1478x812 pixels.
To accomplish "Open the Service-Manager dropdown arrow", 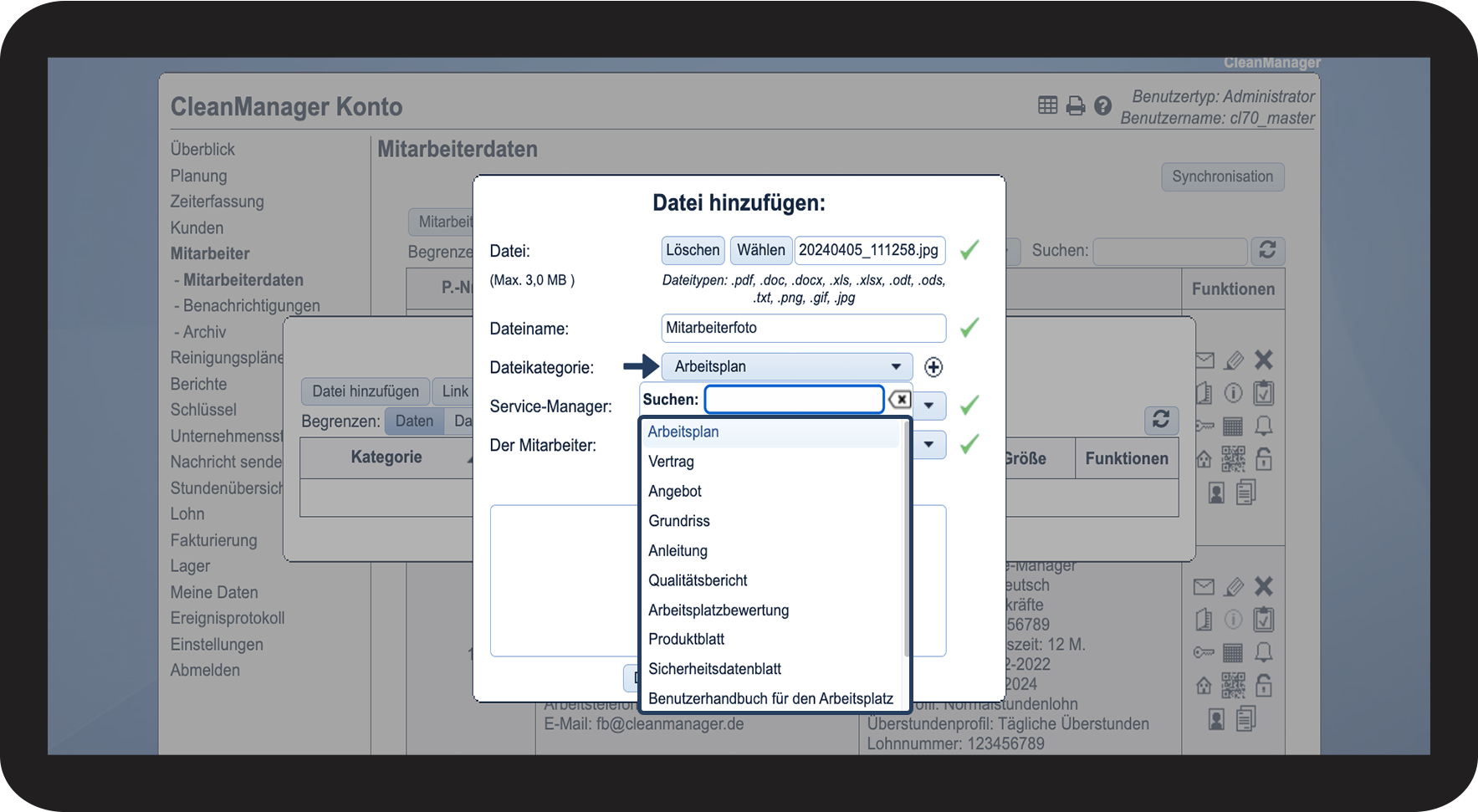I will [x=928, y=406].
